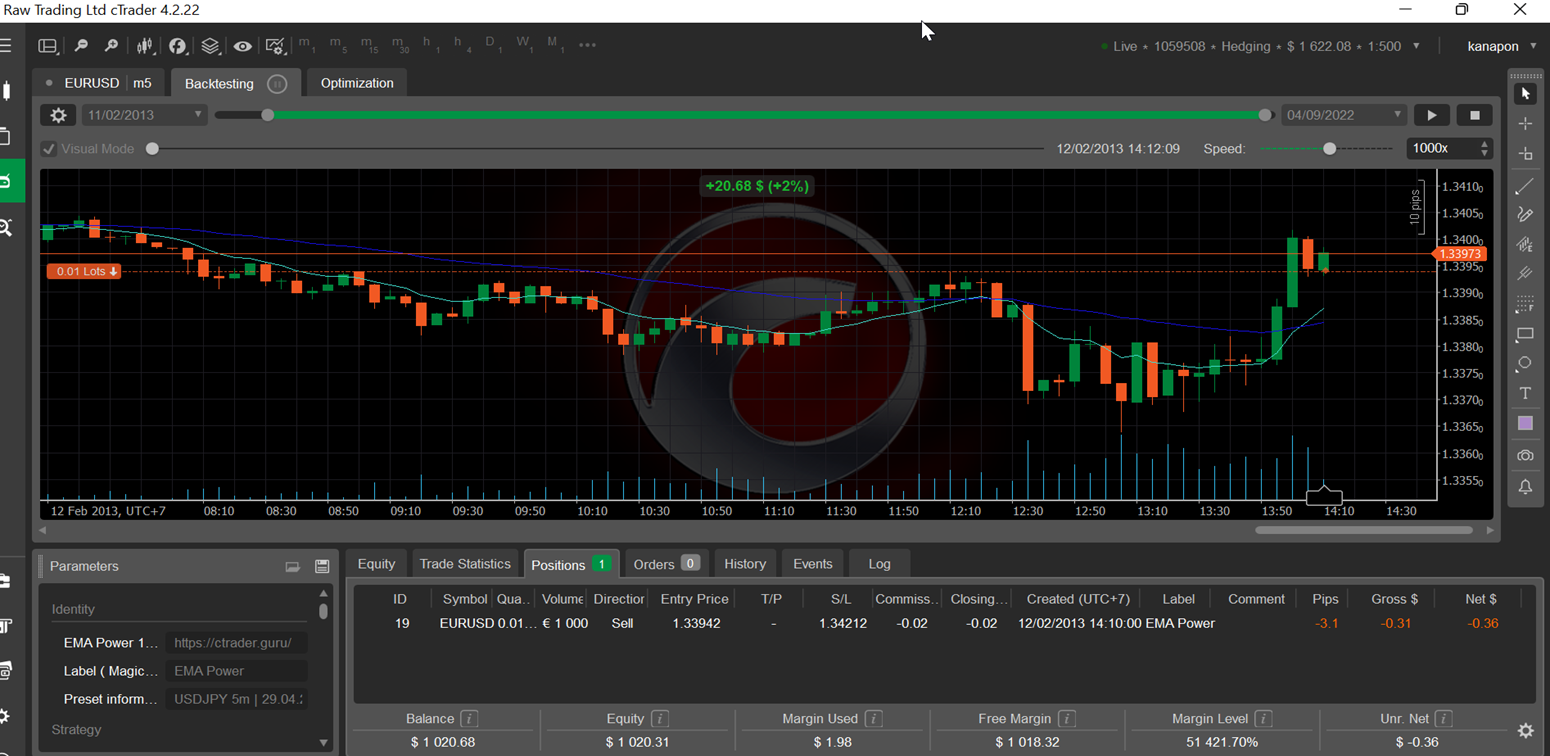This screenshot has height=756, width=1550.
Task: Select the crosshair tool
Action: tap(1525, 124)
